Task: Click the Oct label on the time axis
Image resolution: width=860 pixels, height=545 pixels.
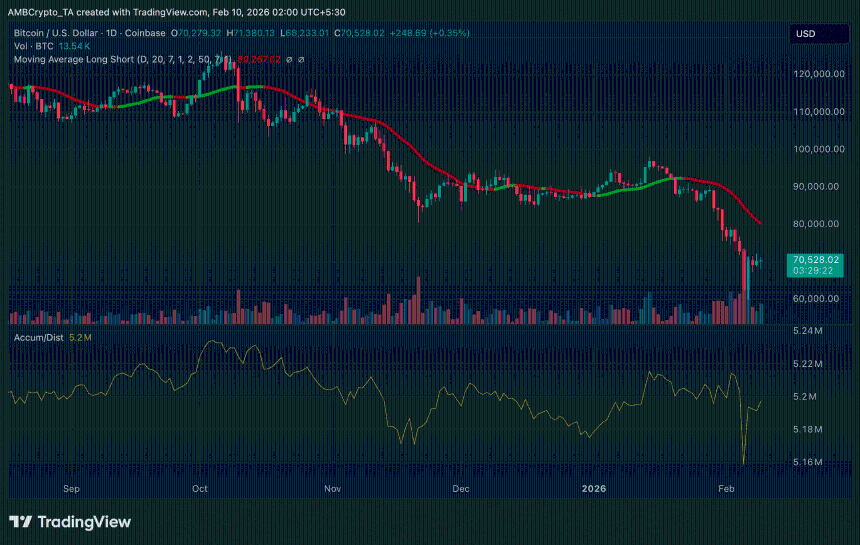Action: [x=200, y=489]
